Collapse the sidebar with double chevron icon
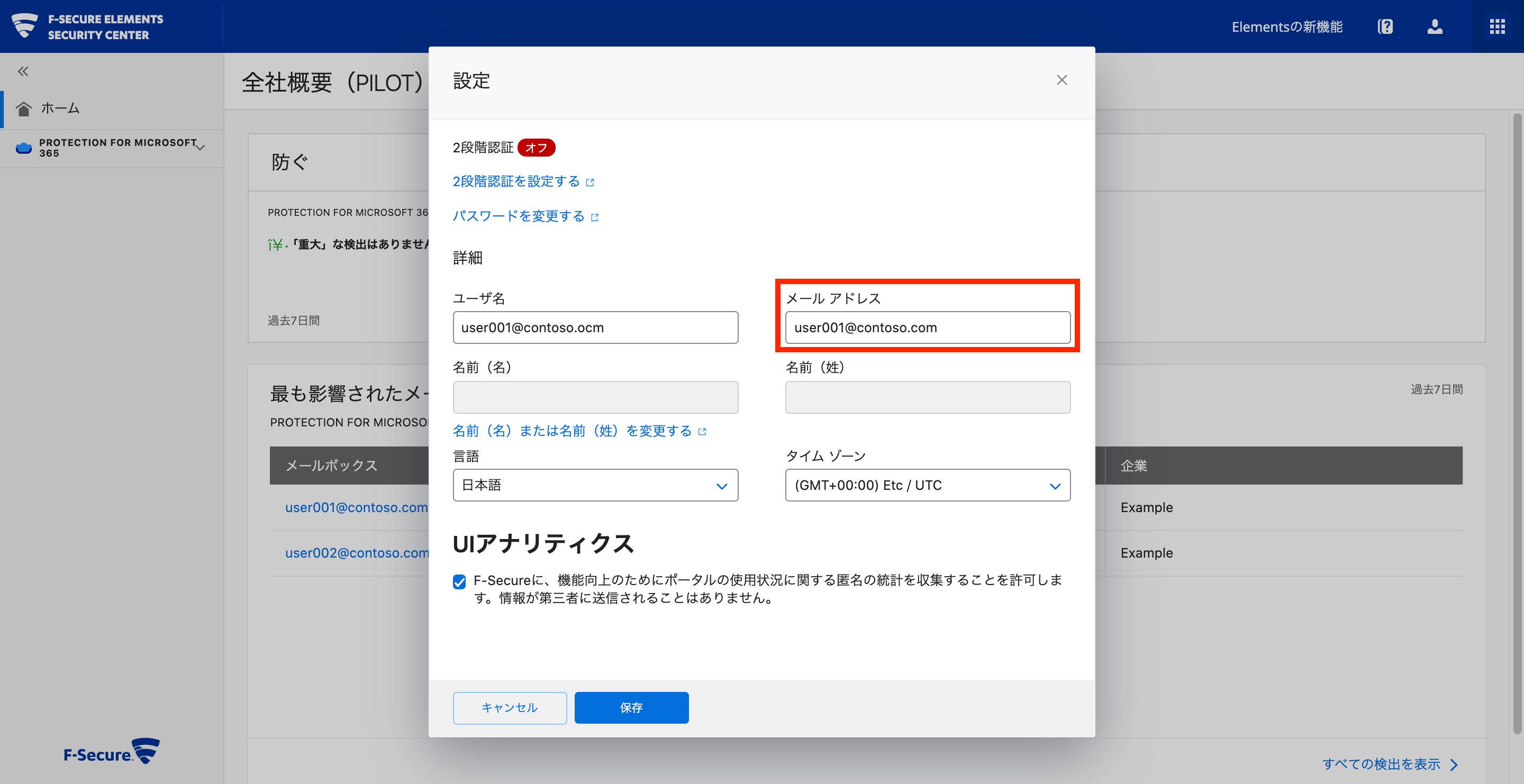This screenshot has height=784, width=1524. [23, 71]
